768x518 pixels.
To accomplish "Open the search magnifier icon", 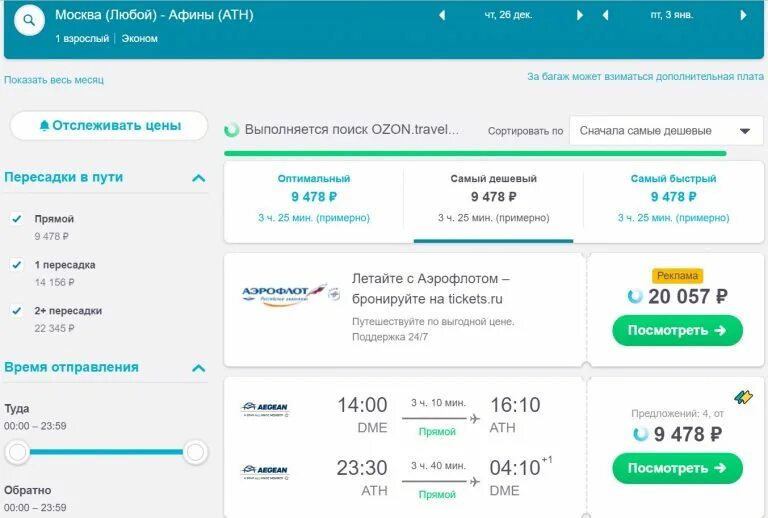I will point(29,20).
